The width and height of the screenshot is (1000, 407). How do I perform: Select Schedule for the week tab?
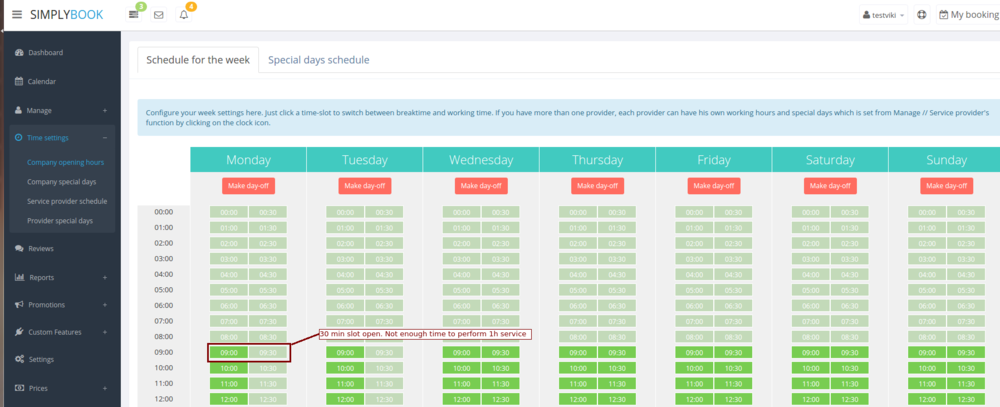(x=197, y=60)
